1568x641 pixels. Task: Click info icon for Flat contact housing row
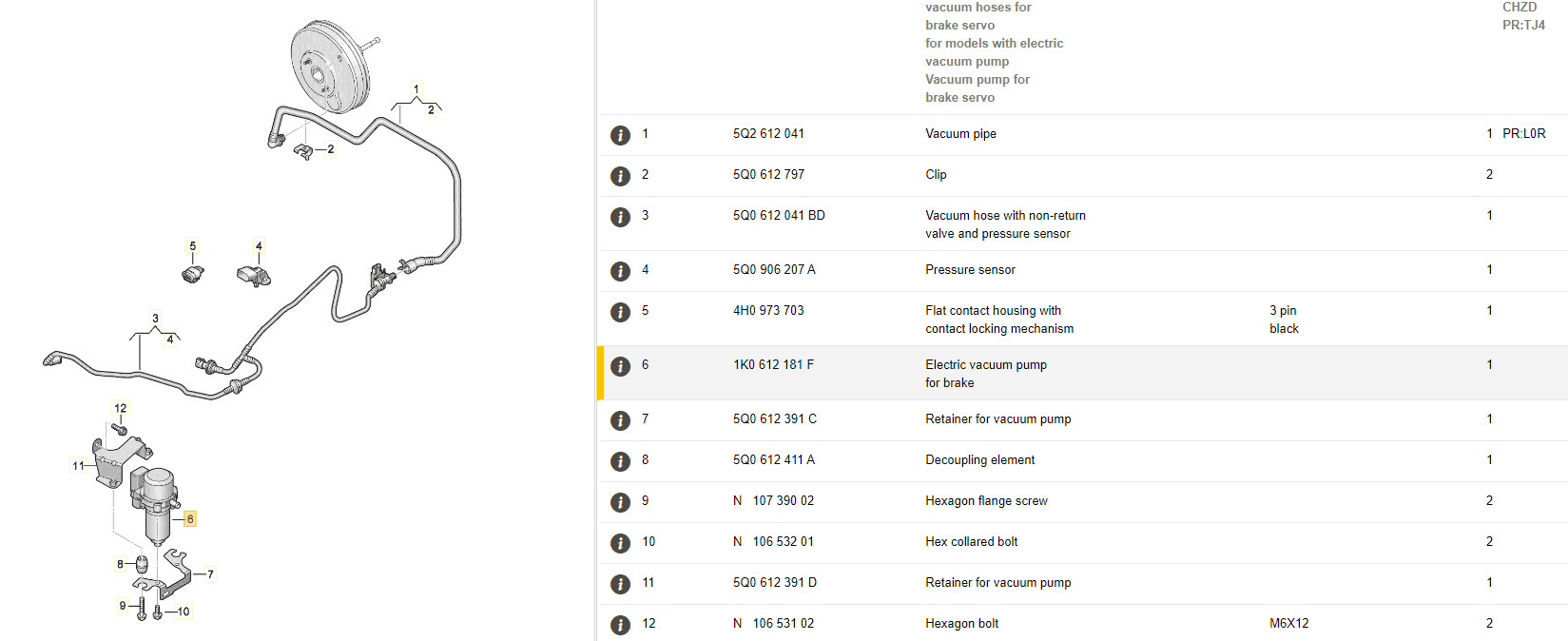coord(620,312)
